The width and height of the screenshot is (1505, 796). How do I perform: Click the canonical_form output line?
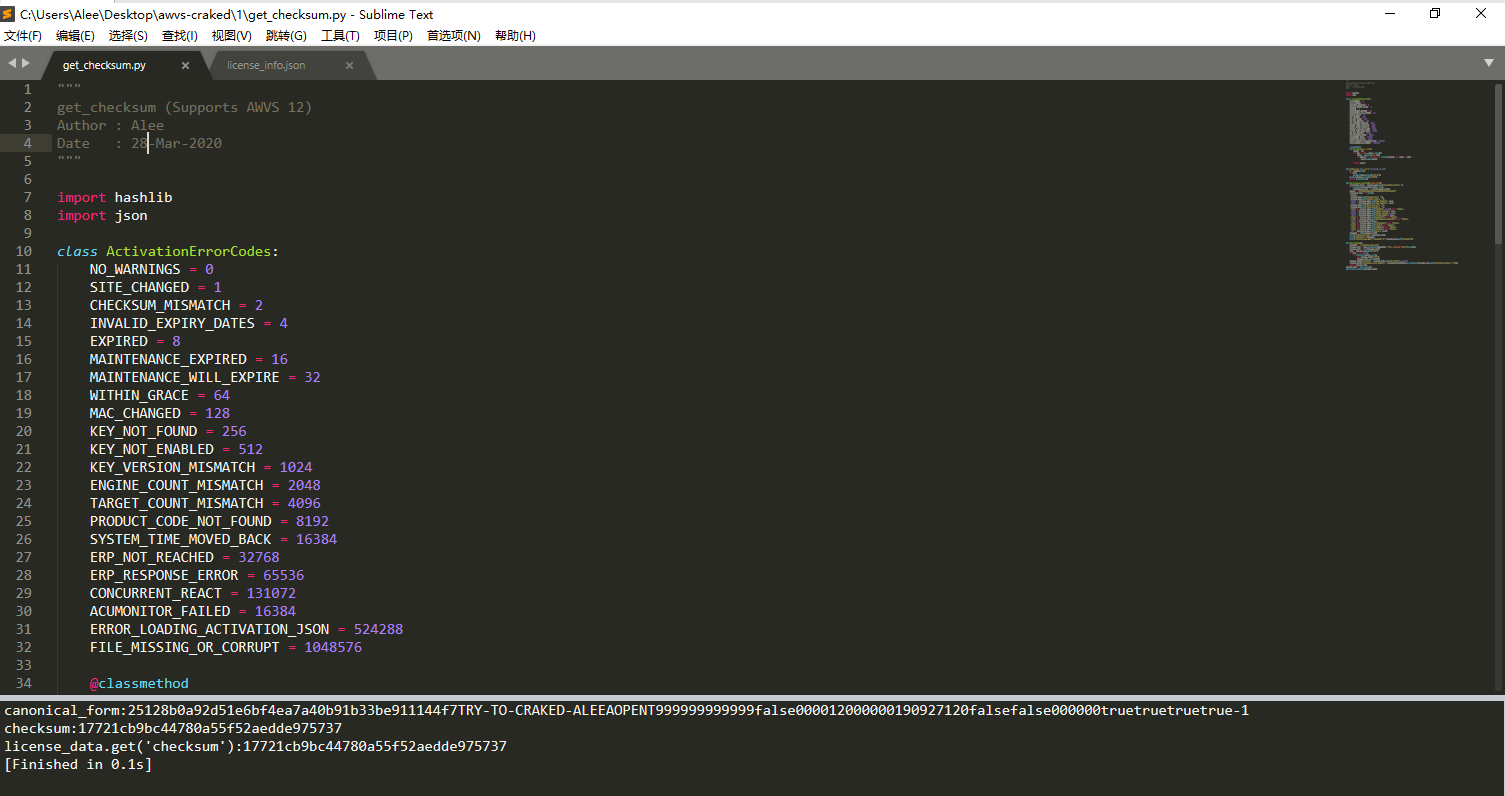626,710
